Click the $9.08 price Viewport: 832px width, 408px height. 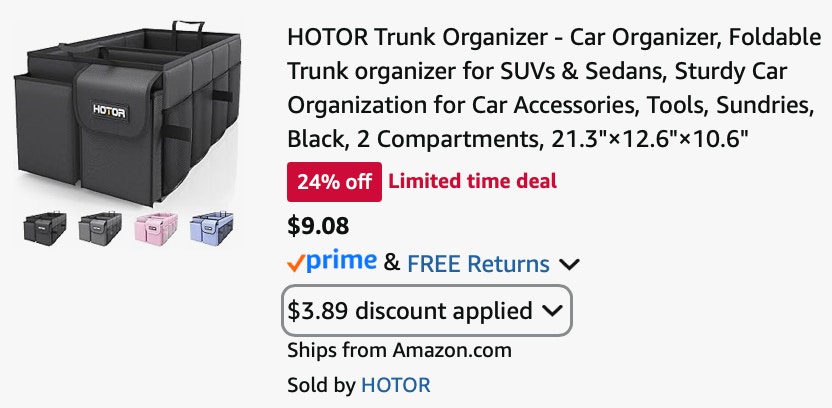[318, 226]
